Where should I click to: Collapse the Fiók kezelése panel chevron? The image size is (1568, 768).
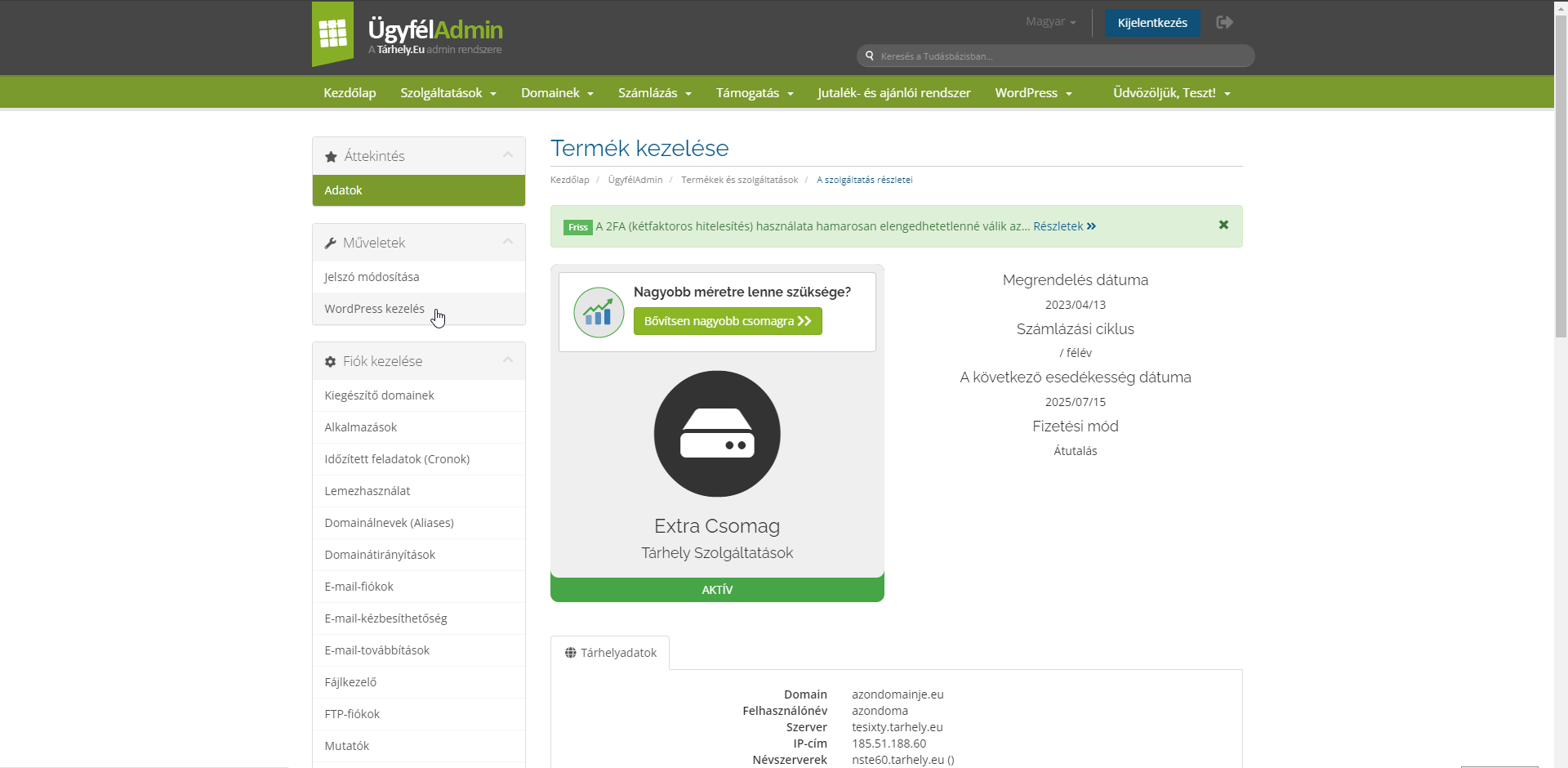tap(508, 360)
